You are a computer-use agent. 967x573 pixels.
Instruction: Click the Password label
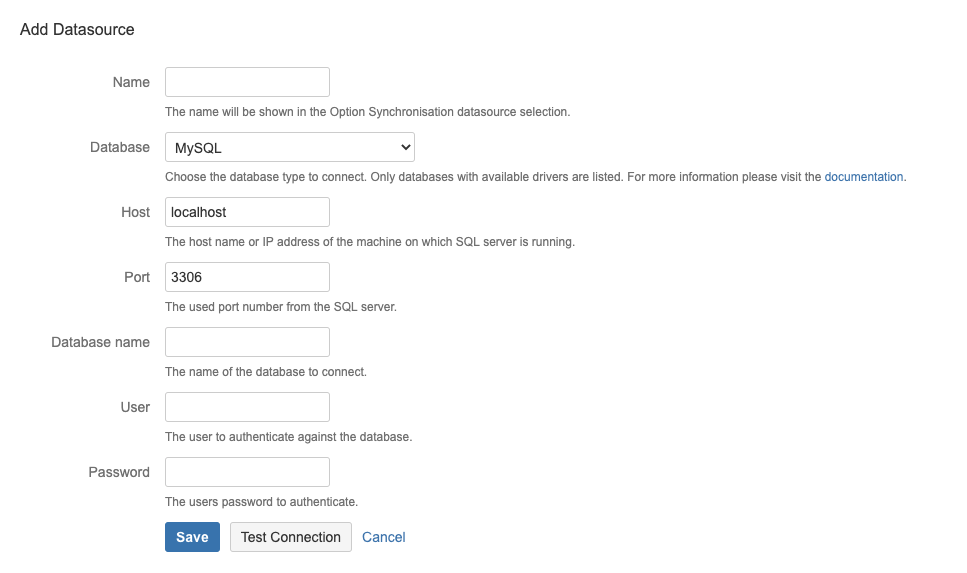click(119, 472)
